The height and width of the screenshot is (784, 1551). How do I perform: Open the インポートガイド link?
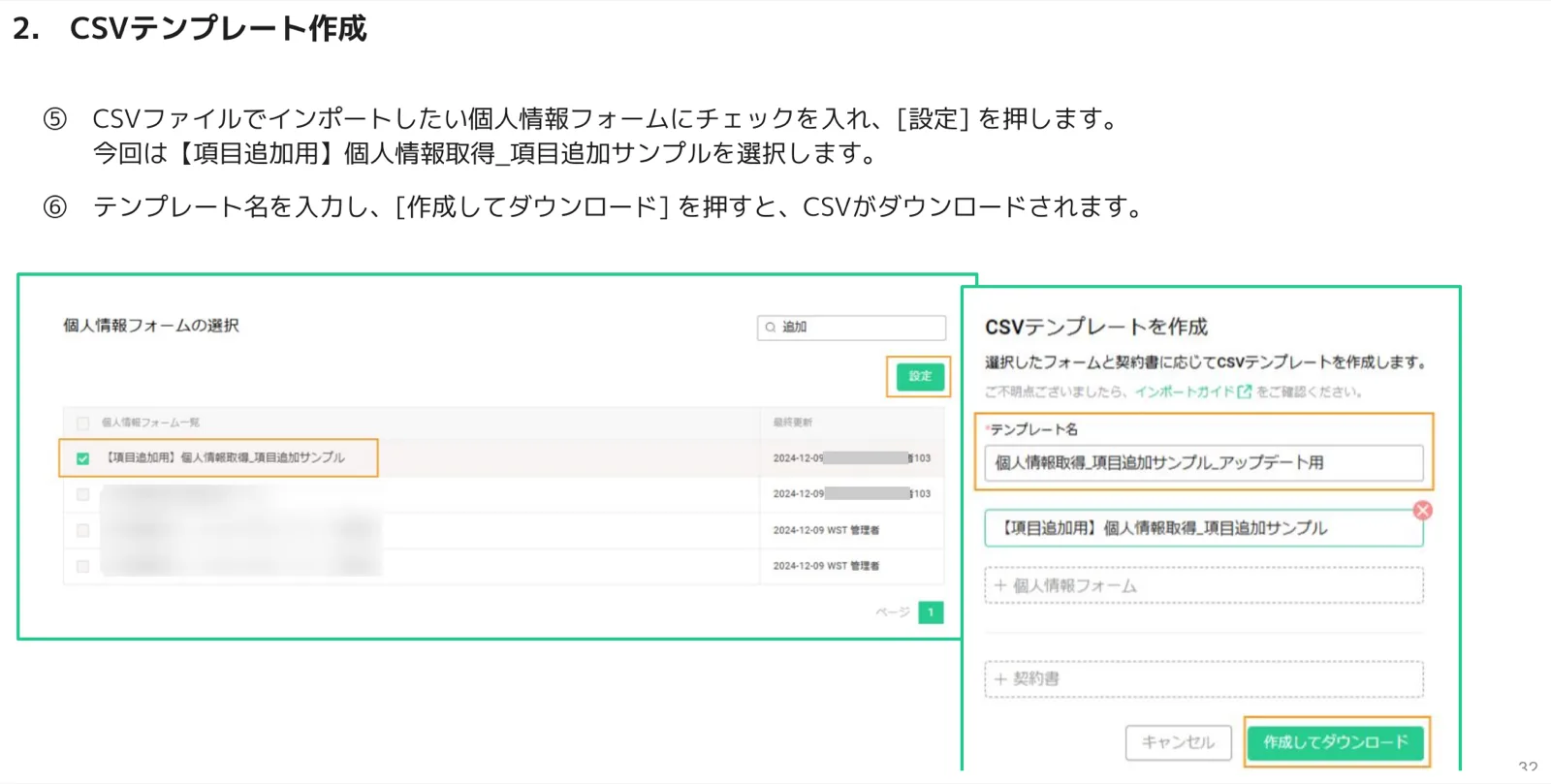pos(1185,392)
